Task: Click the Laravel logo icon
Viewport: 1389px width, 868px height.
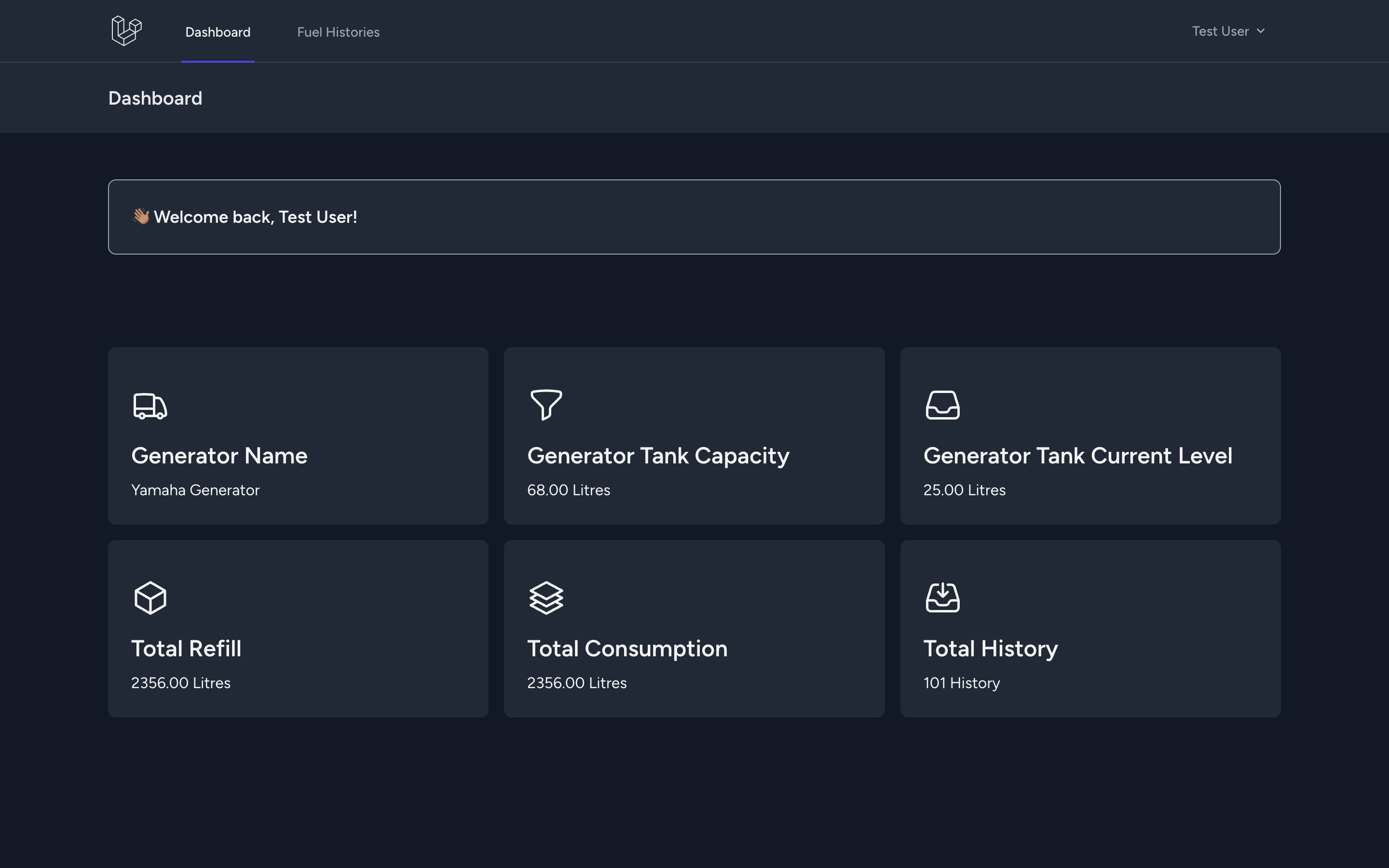Action: [x=126, y=31]
